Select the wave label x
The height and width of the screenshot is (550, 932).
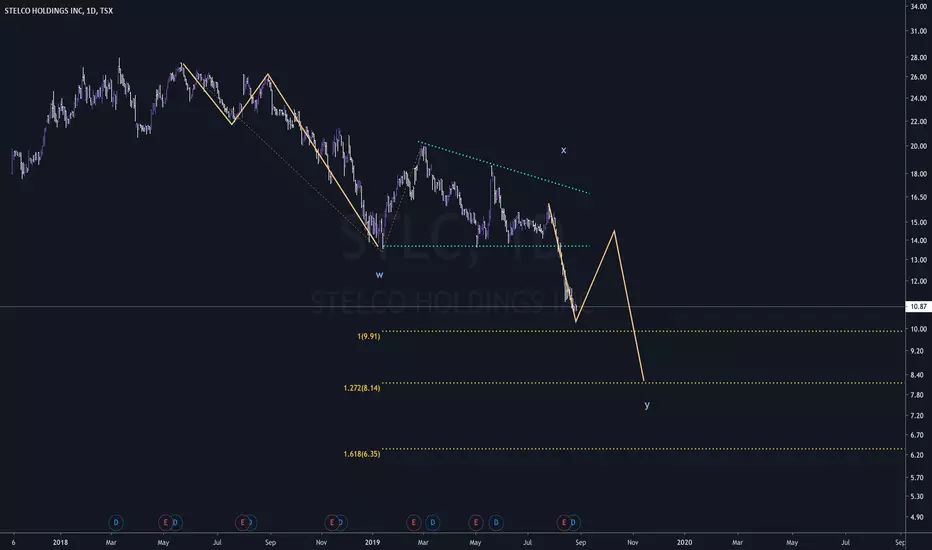[563, 150]
